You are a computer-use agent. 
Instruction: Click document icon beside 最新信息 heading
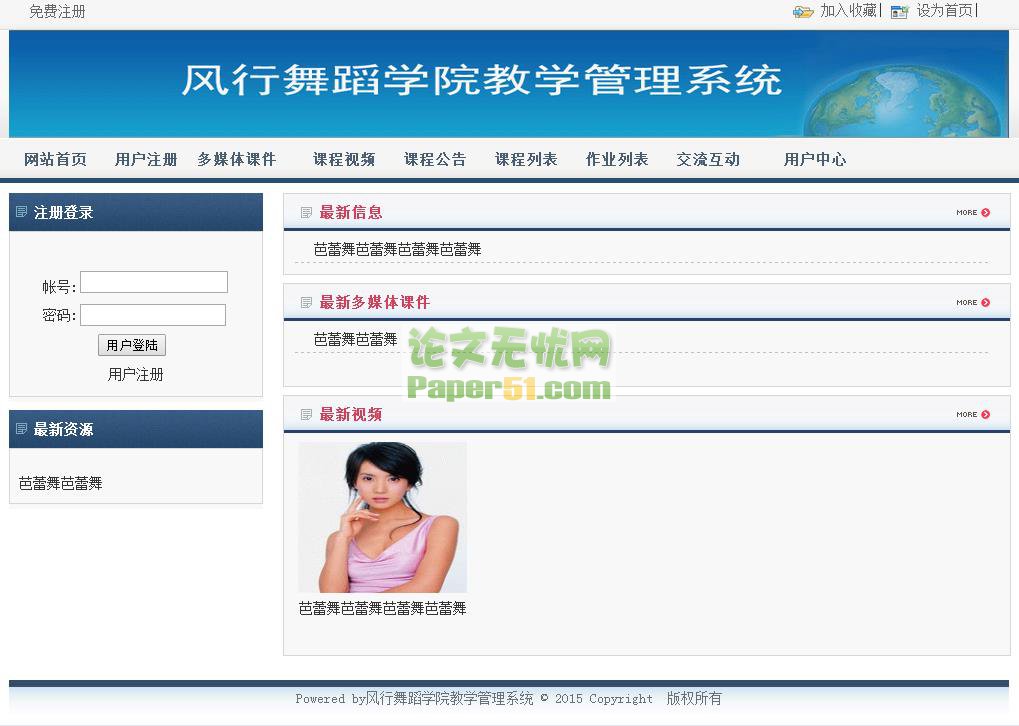pyautogui.click(x=306, y=213)
